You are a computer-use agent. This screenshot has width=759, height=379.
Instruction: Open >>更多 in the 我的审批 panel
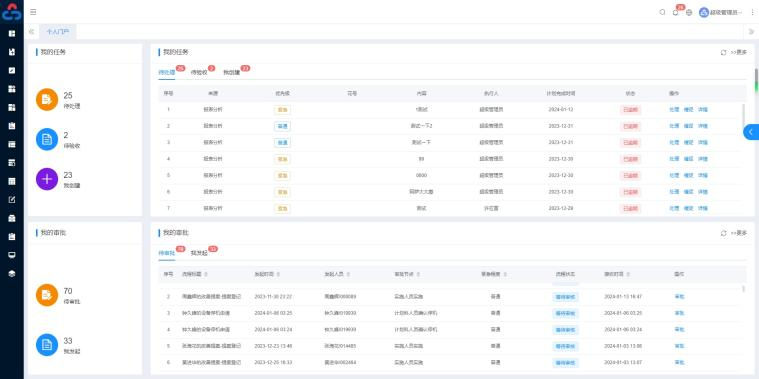pos(739,233)
